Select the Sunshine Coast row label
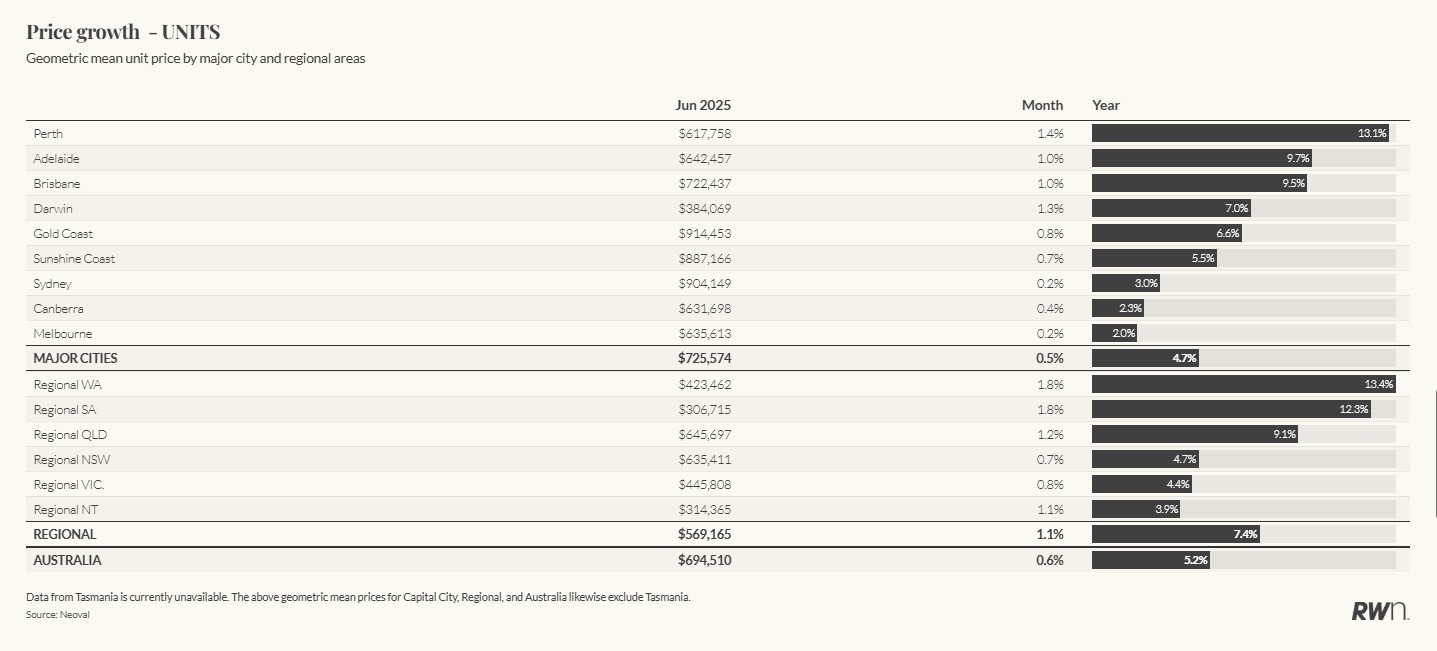This screenshot has width=1437, height=651. click(x=74, y=259)
